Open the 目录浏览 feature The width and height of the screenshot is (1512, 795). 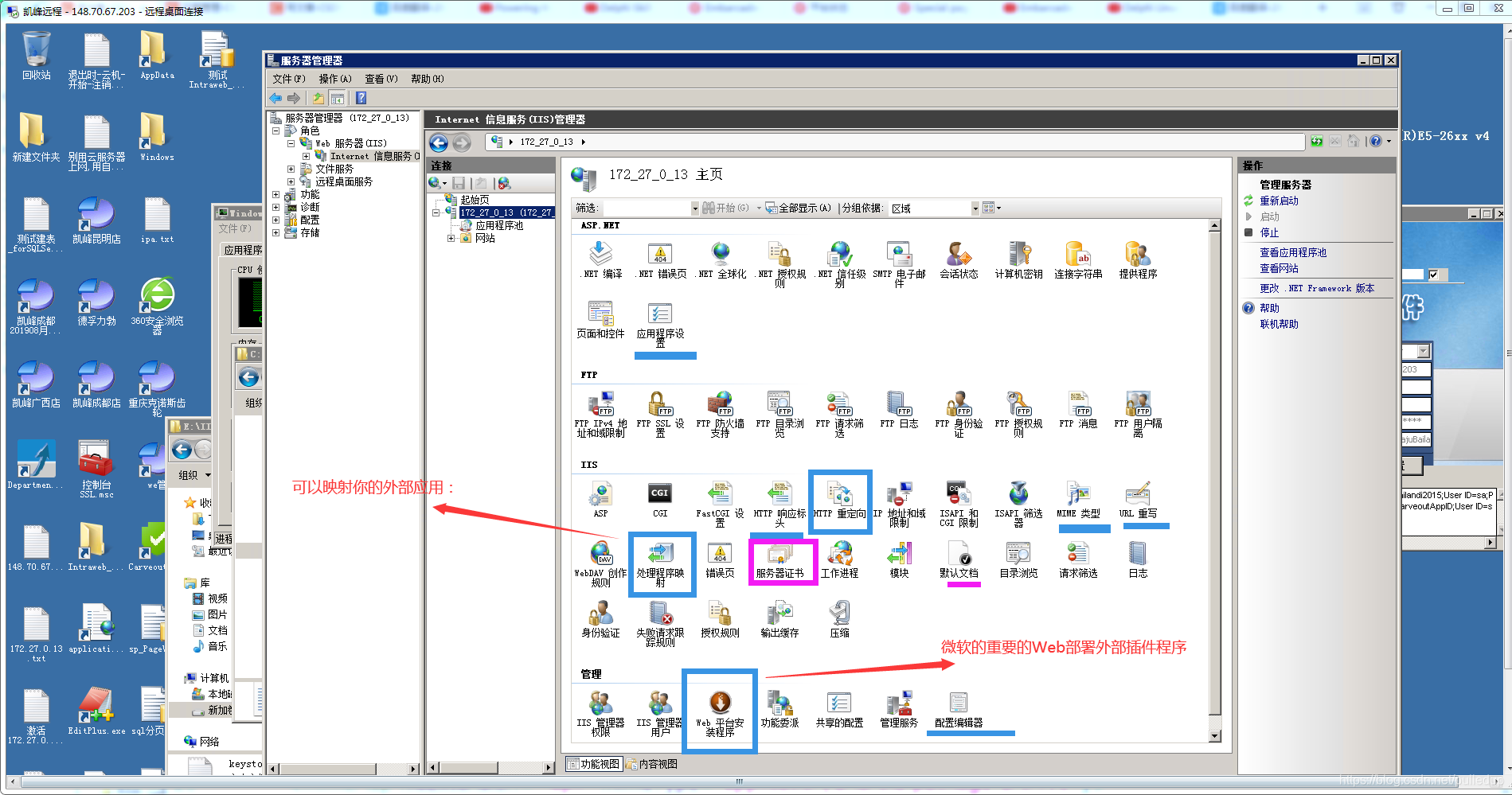[x=1018, y=560]
